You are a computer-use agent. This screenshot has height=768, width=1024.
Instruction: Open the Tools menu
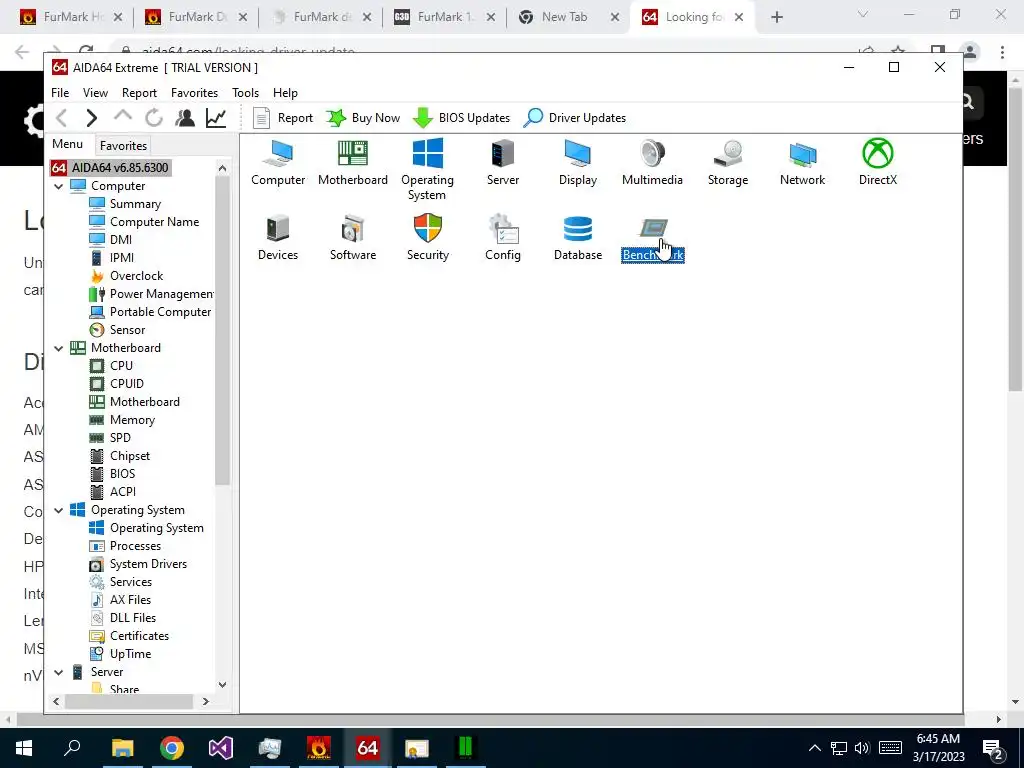point(246,93)
